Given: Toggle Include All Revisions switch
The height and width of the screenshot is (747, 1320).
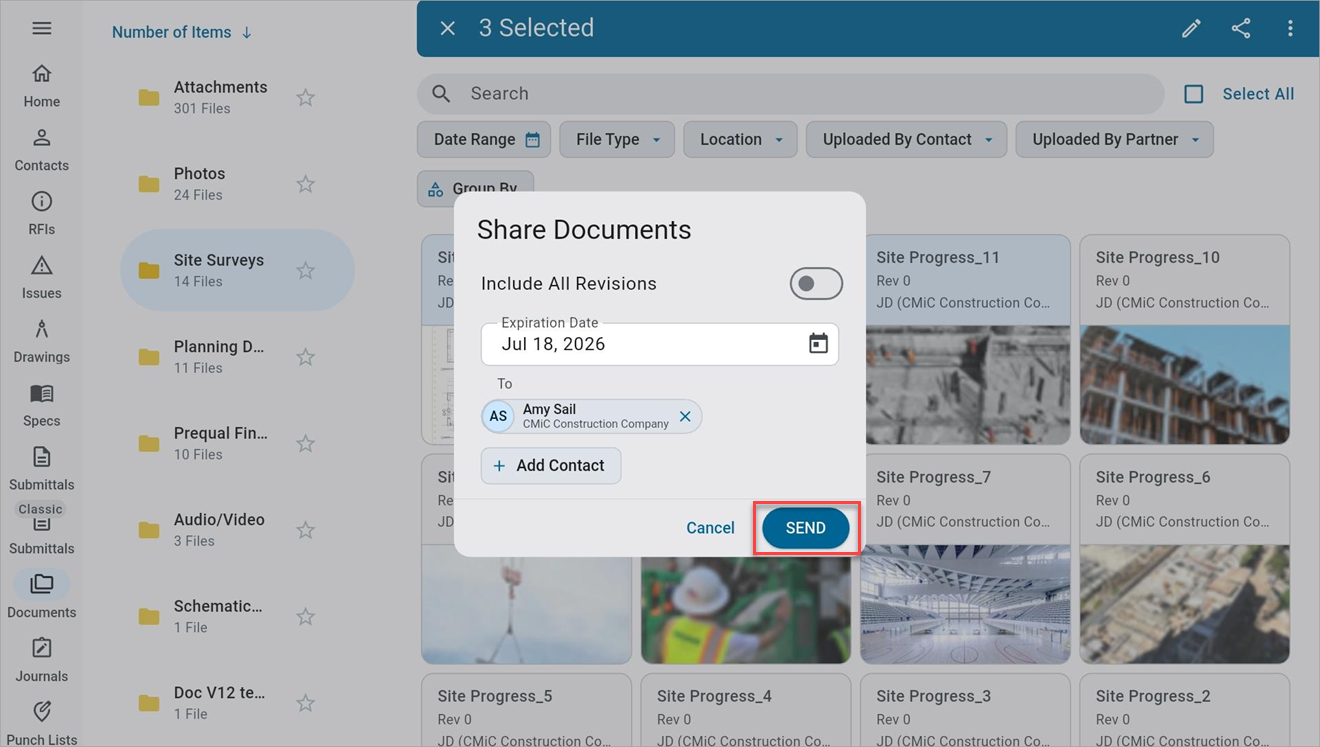Looking at the screenshot, I should click(816, 284).
